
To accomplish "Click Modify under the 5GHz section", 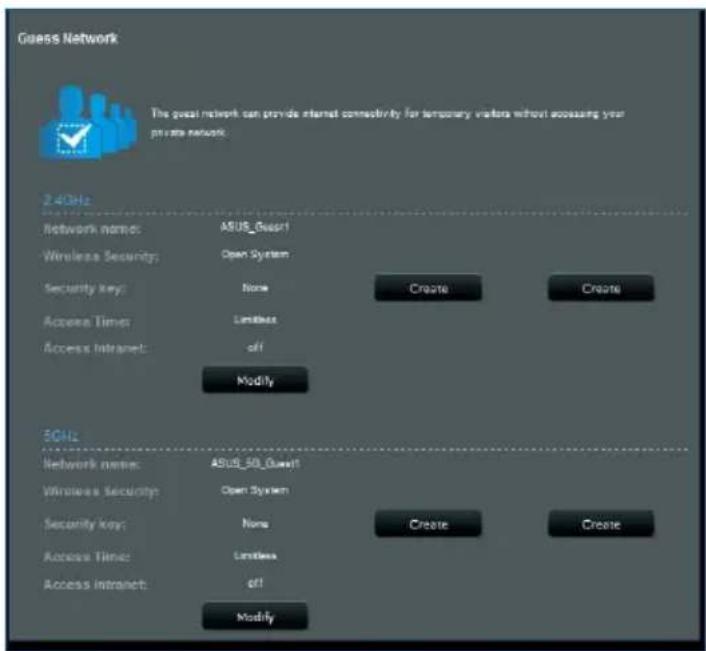I will [x=255, y=616].
